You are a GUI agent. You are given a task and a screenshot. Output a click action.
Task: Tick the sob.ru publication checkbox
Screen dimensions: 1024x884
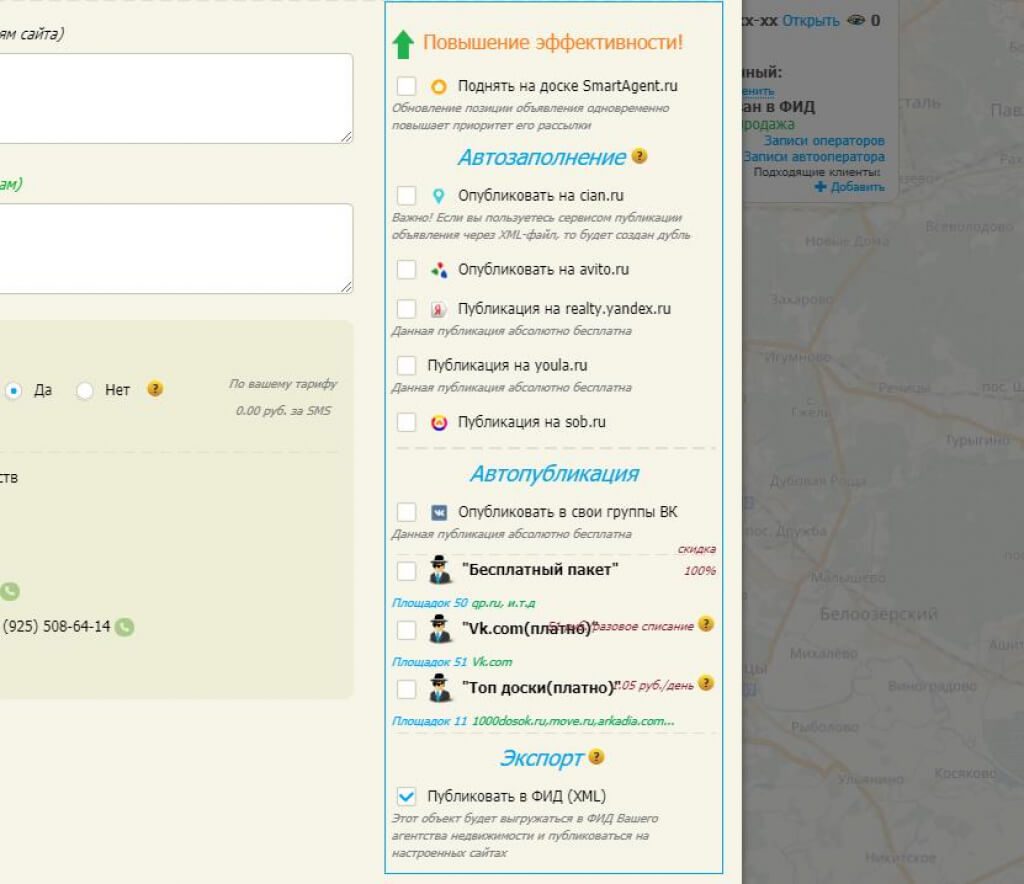[406, 422]
